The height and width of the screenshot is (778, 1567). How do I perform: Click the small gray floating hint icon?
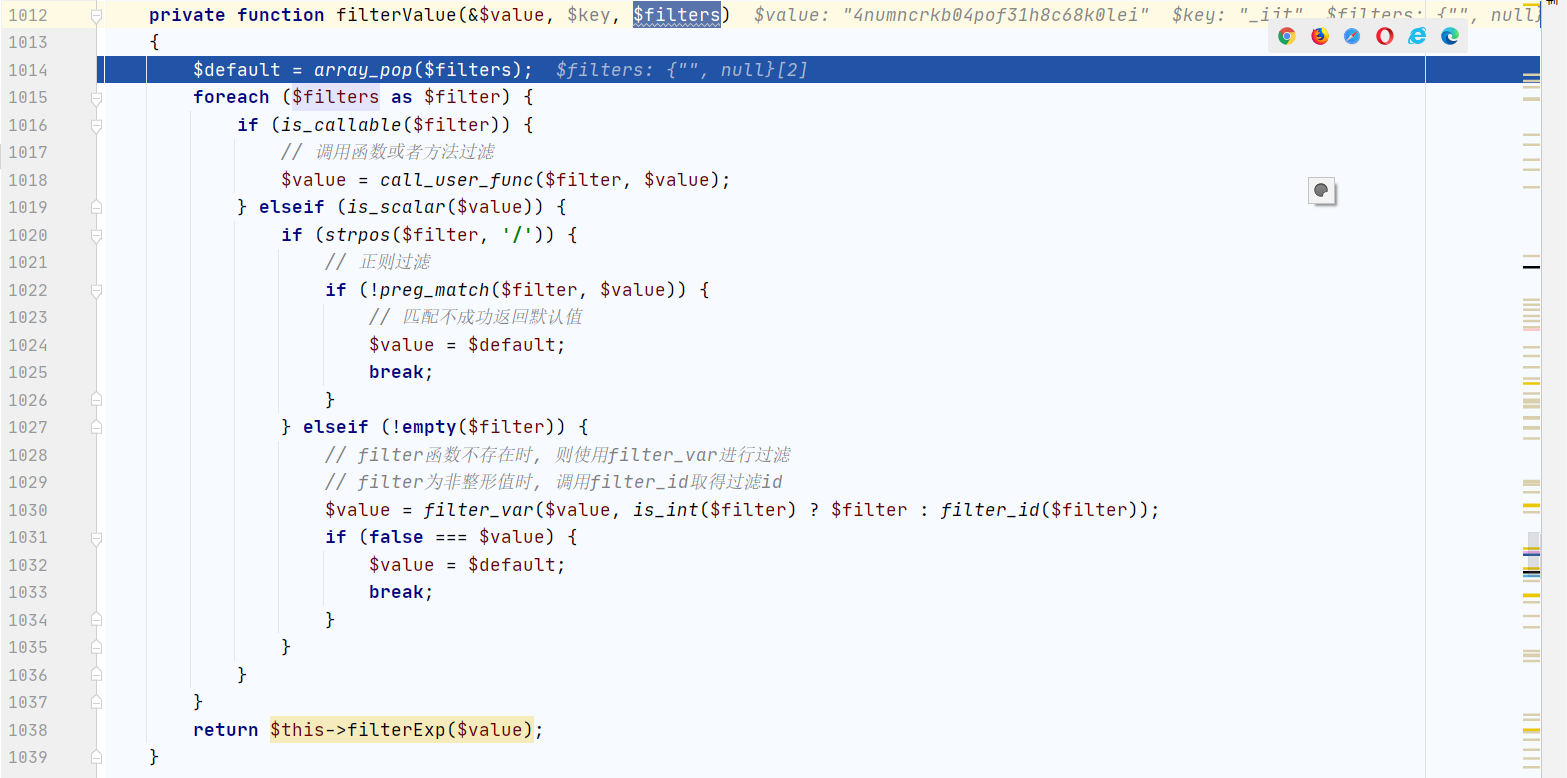(1322, 191)
